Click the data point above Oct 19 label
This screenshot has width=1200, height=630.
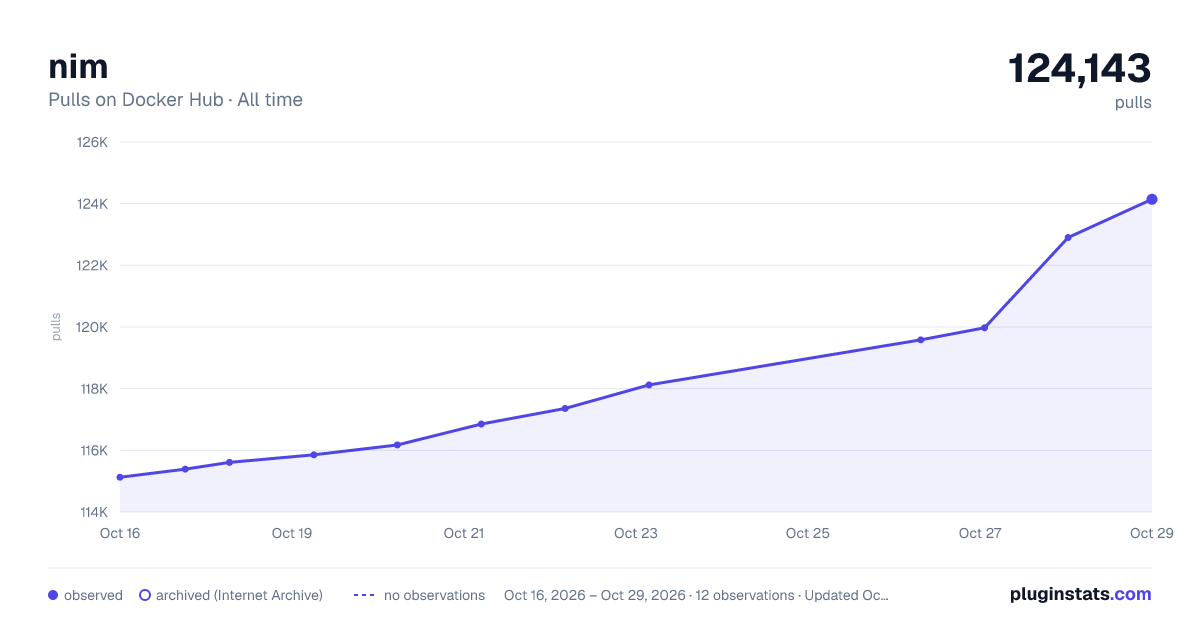point(314,455)
